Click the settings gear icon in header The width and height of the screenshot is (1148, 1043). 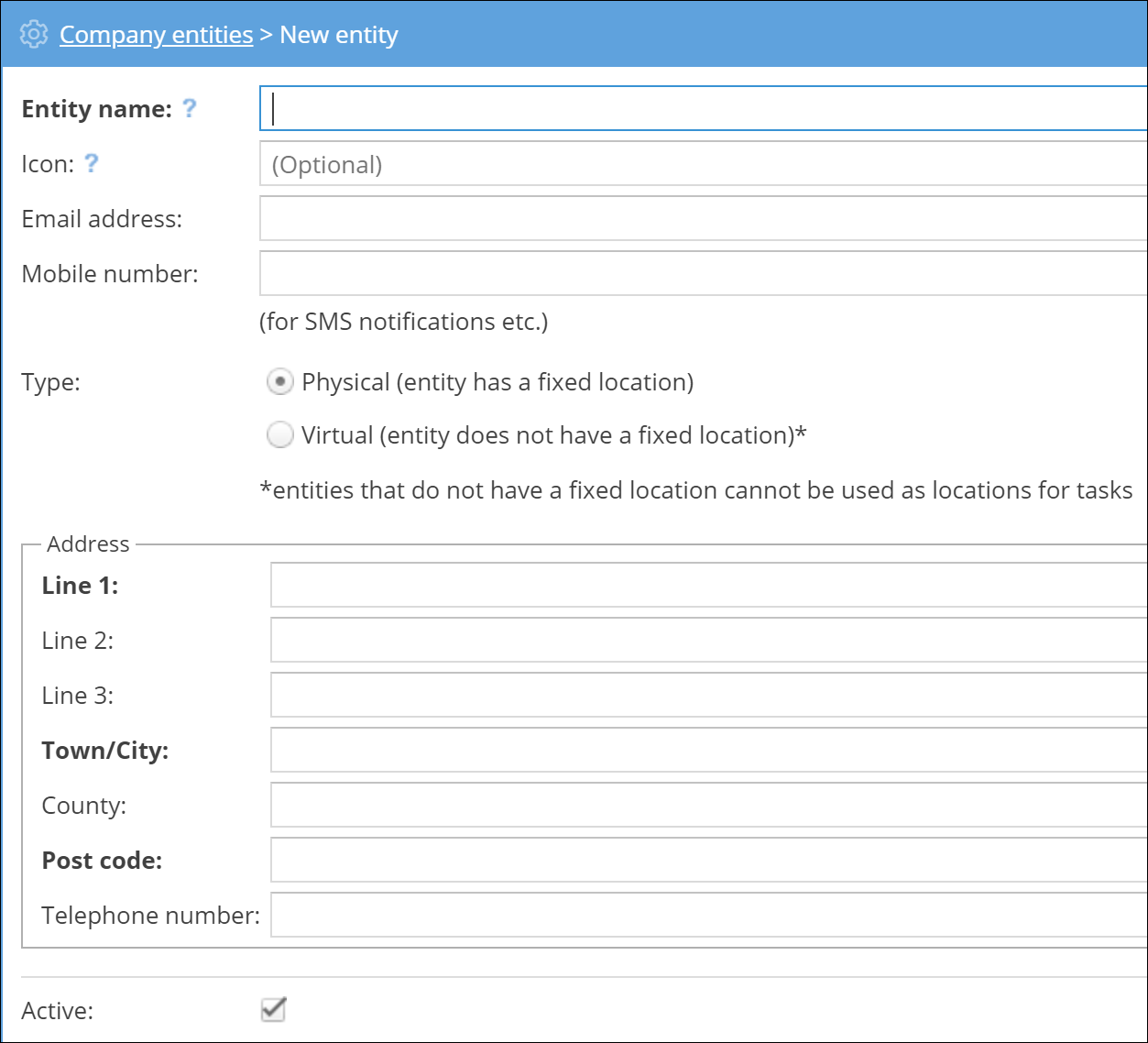point(34,35)
